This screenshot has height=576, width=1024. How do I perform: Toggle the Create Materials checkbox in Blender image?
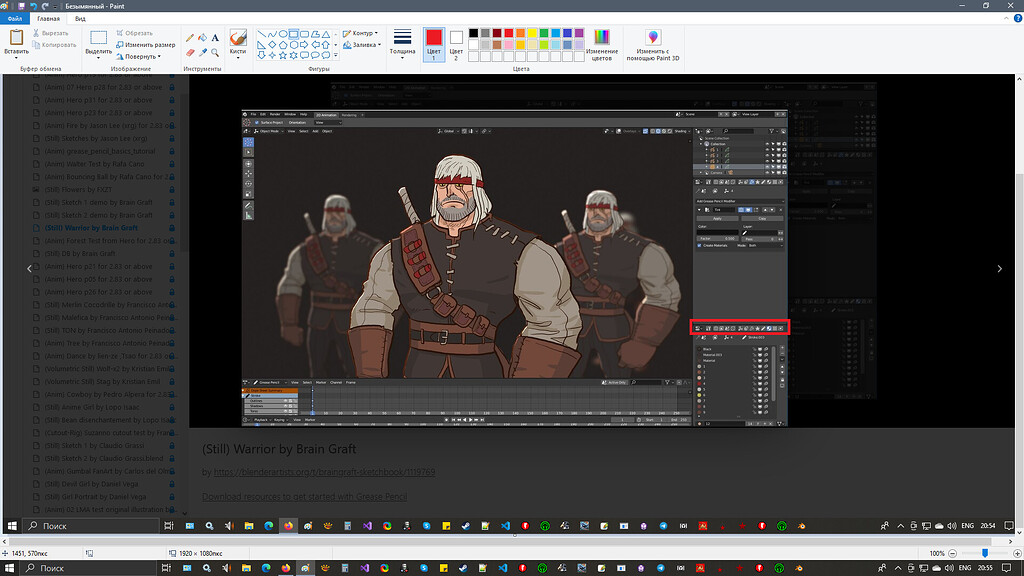[699, 246]
